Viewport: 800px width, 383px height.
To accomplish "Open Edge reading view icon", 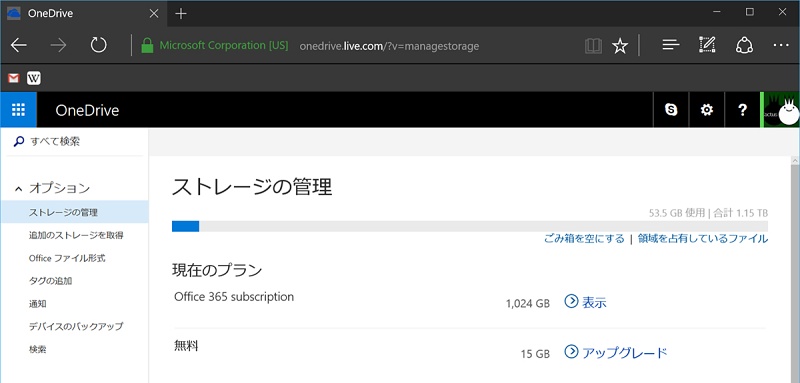I will click(x=593, y=46).
